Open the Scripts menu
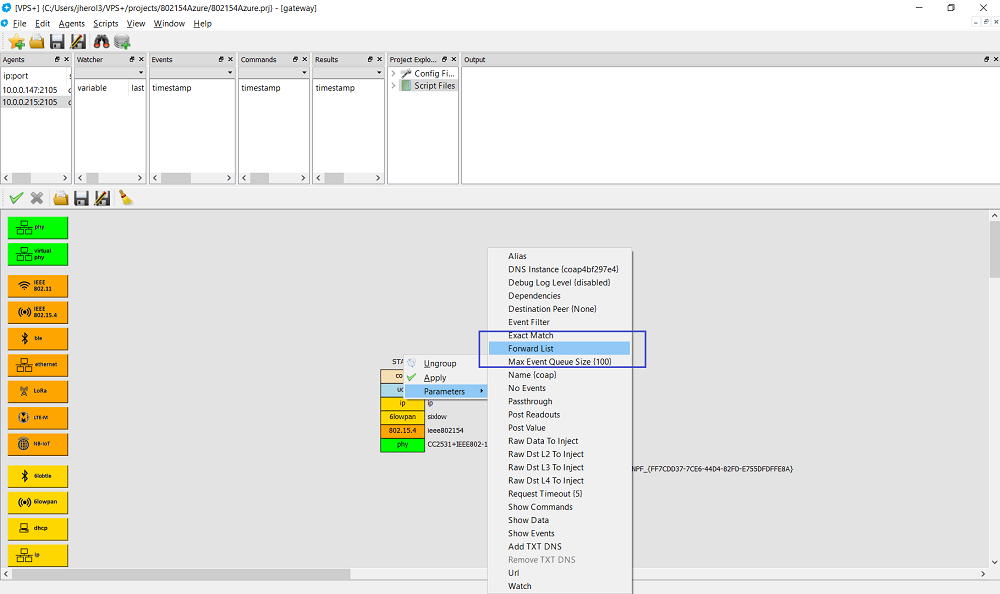Screen dimensions: 1000x594 105,23
